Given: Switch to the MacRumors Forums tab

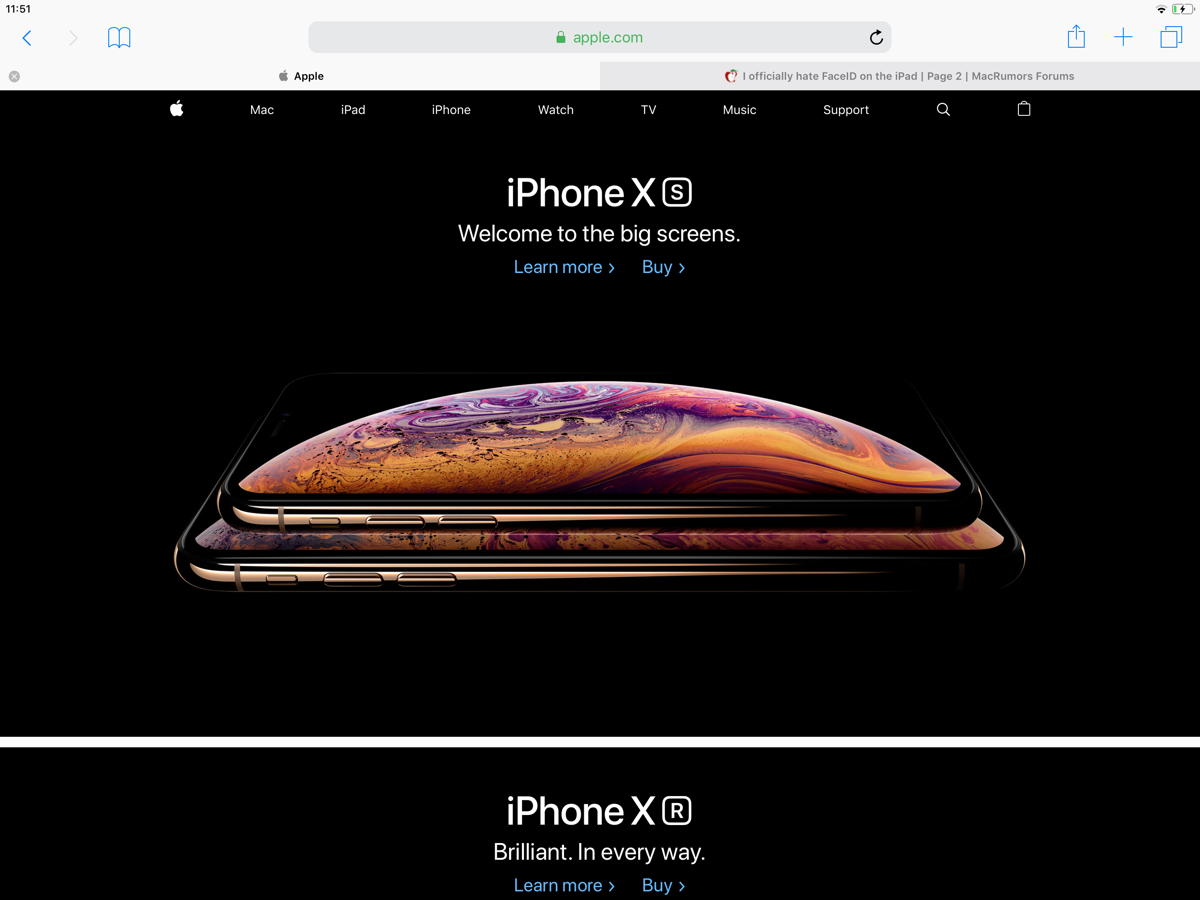Looking at the screenshot, I should (900, 76).
